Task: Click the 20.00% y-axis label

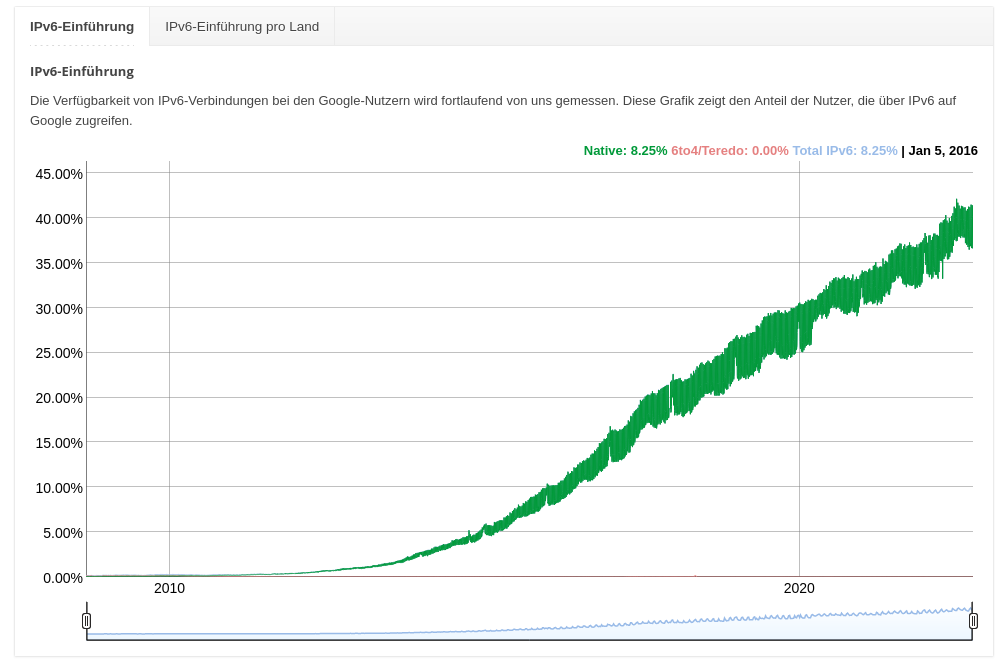Action: tap(59, 398)
